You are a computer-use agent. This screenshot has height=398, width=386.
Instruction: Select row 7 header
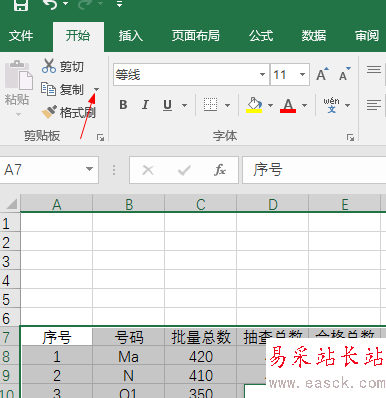click(10, 337)
